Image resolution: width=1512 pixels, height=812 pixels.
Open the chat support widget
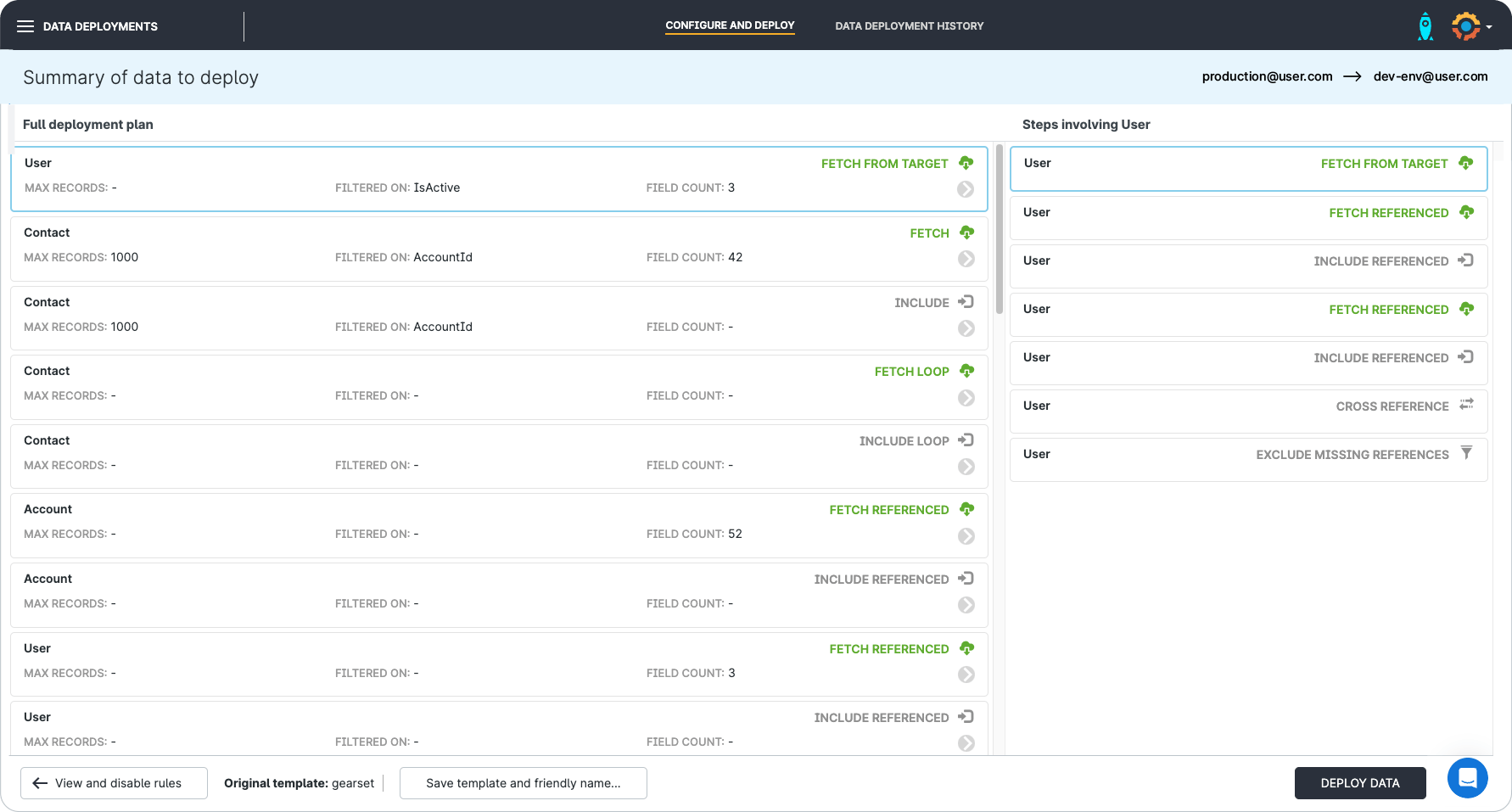tap(1467, 777)
